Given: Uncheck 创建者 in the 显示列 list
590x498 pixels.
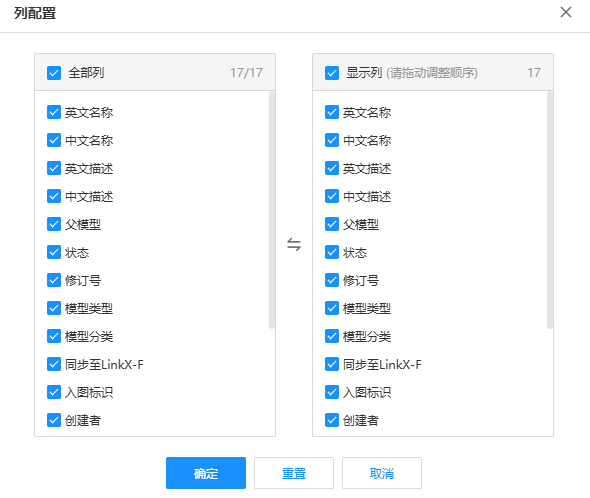Looking at the screenshot, I should [332, 420].
